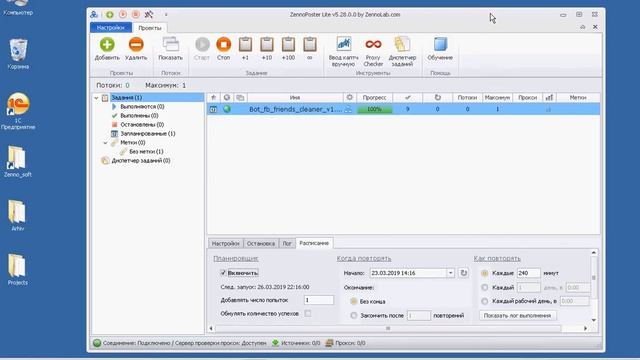Viewport: 640px width, 360px height.
Task: Select Закончить после radio option
Action: tap(354, 316)
